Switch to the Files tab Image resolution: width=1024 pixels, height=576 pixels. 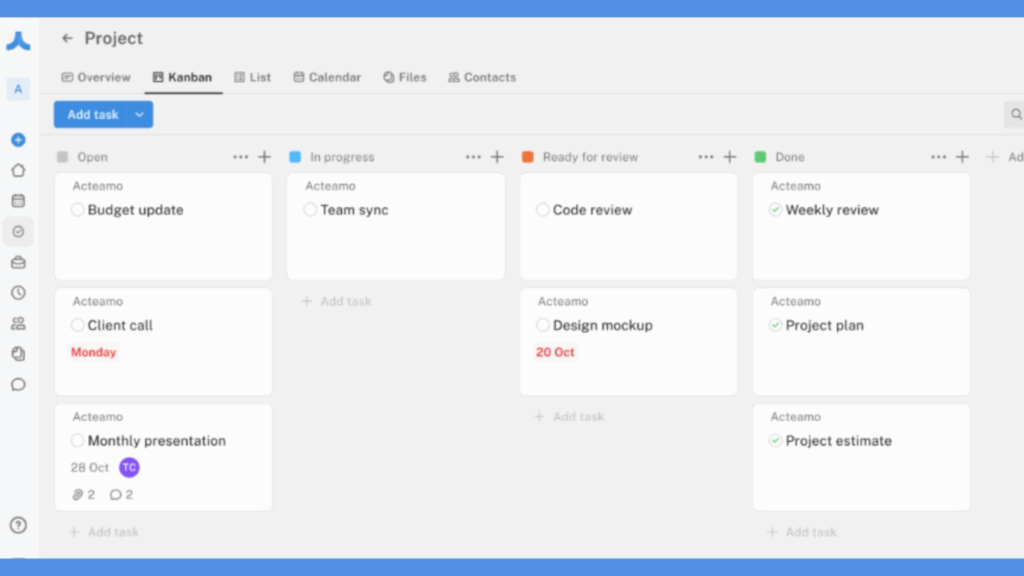click(404, 77)
